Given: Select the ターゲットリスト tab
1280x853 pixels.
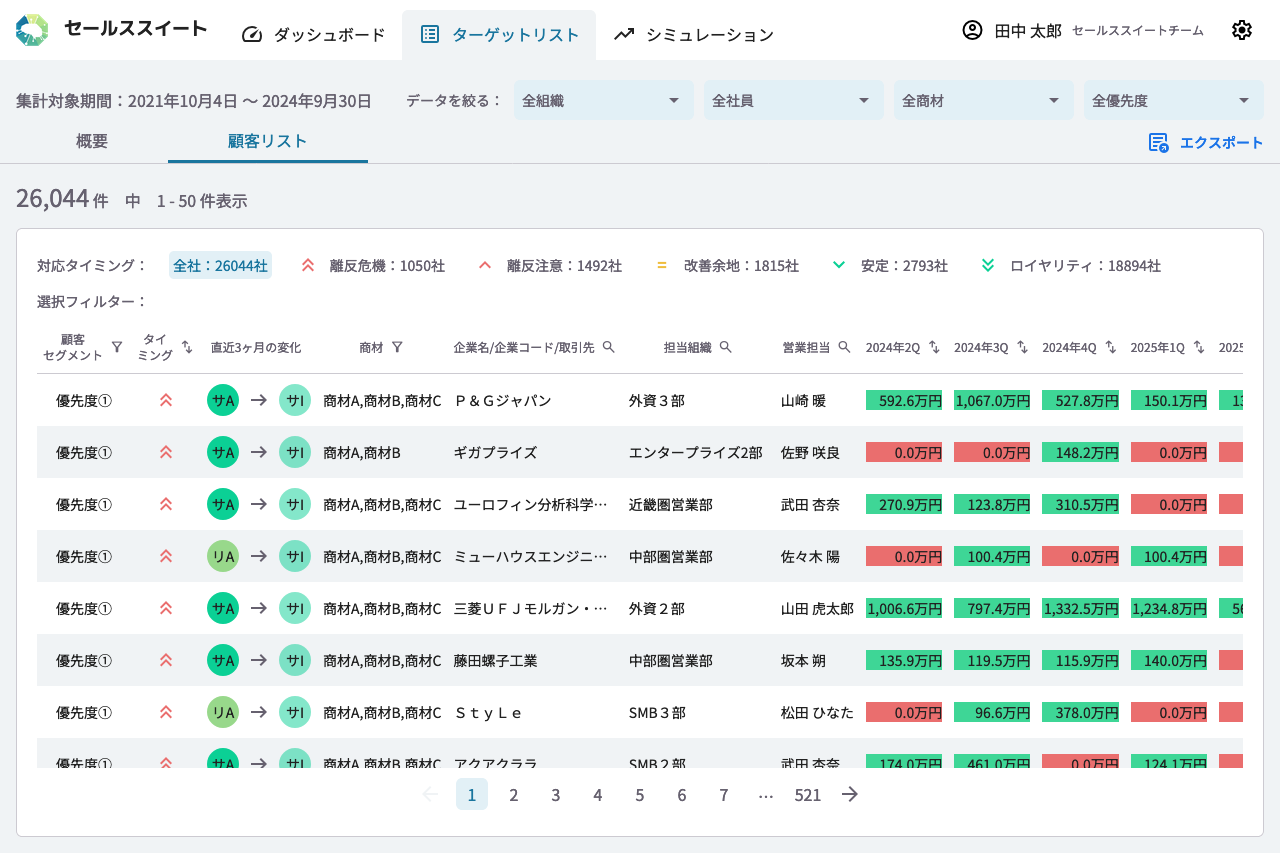Looking at the screenshot, I should point(499,34).
